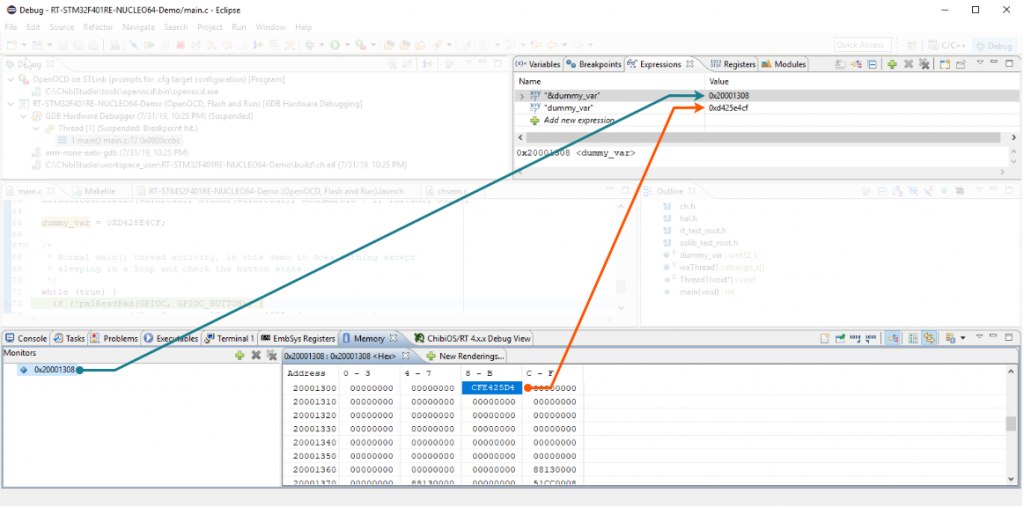Open External Tools dropdown arrow

point(373,45)
